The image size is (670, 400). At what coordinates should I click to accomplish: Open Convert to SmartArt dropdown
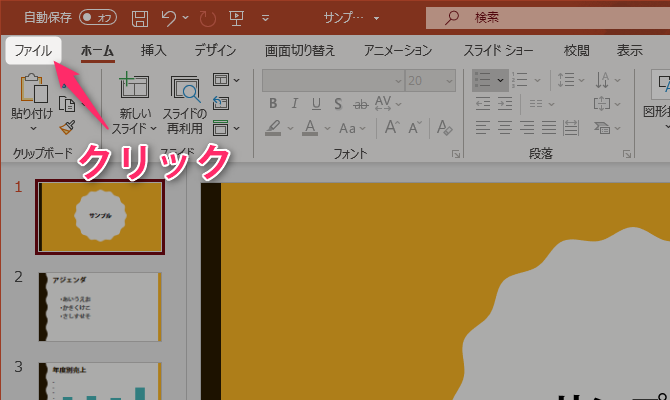(607, 128)
